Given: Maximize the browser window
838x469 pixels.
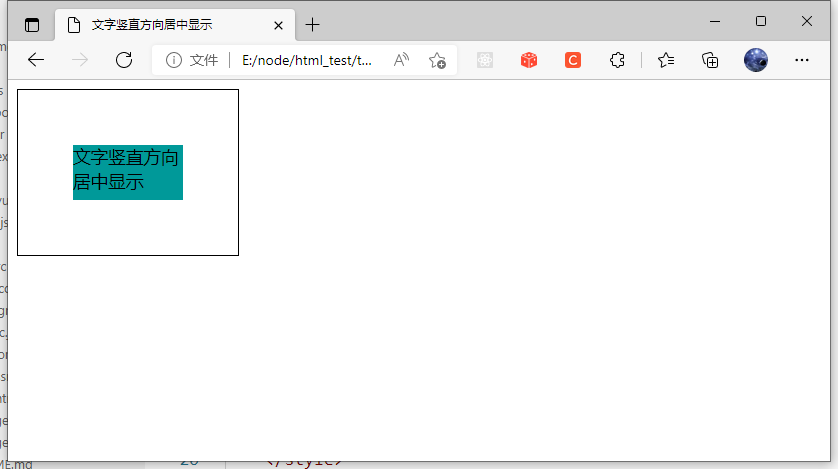Looking at the screenshot, I should (x=761, y=21).
